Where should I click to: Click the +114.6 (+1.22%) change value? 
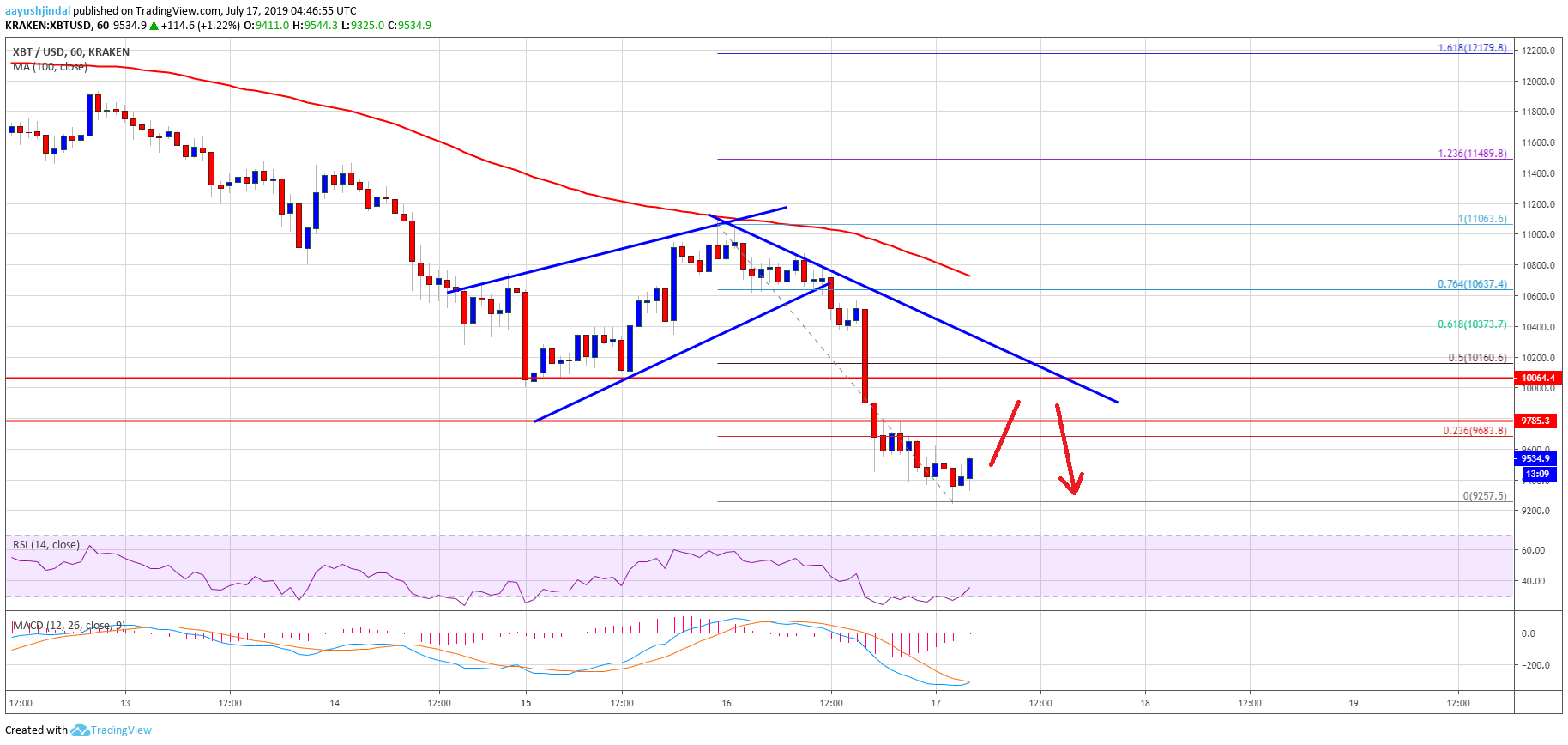point(201,26)
